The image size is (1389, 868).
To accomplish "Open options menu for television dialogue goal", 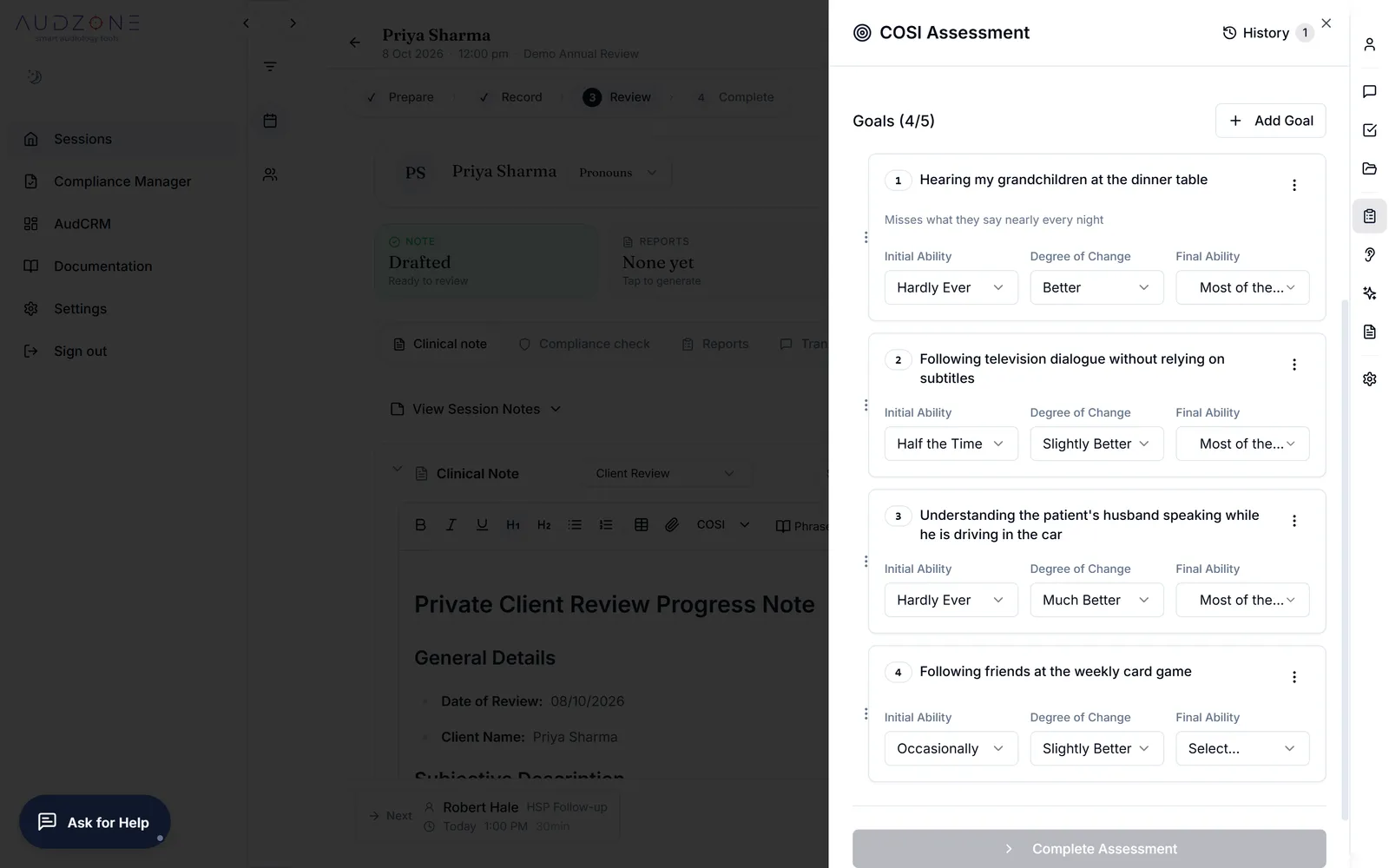I will click(1294, 365).
